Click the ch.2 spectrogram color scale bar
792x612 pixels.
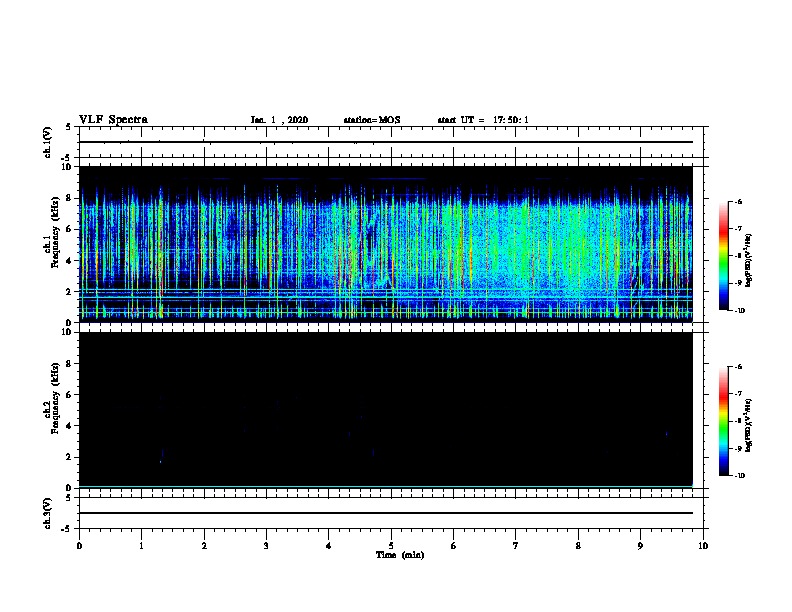click(723, 421)
